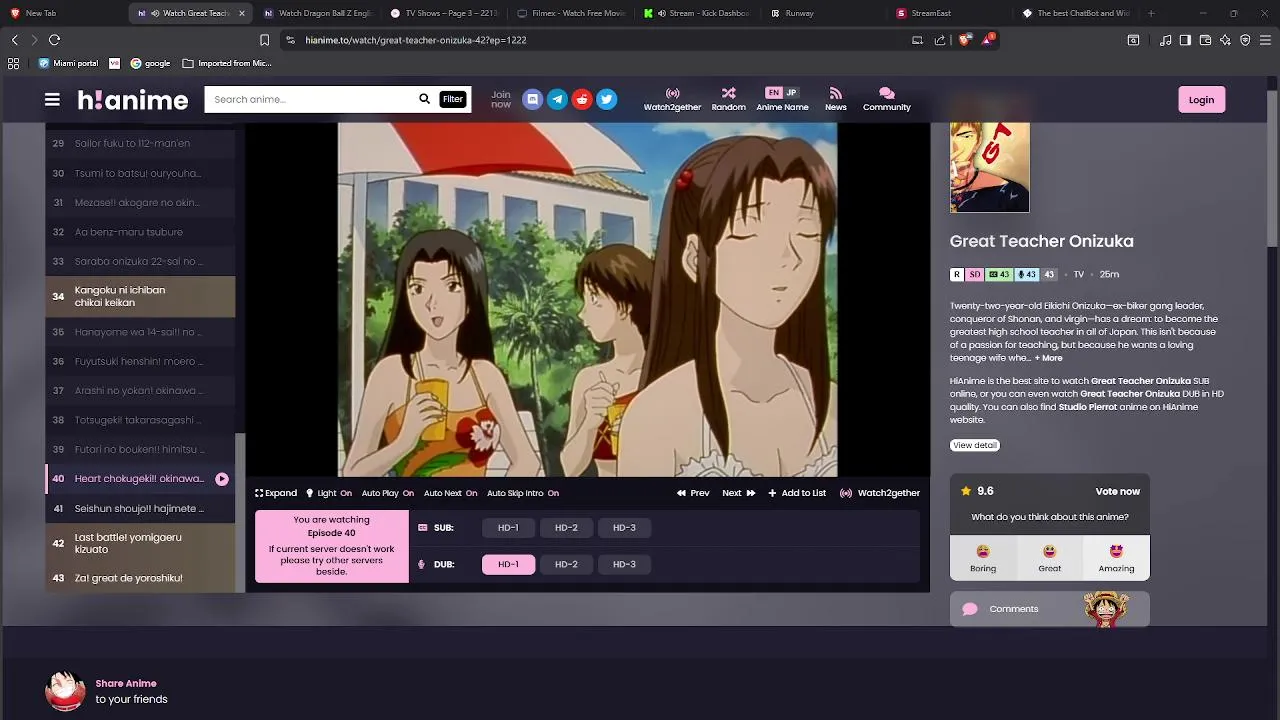Open Watch2gether from header
1280x720 pixels.
(x=672, y=99)
